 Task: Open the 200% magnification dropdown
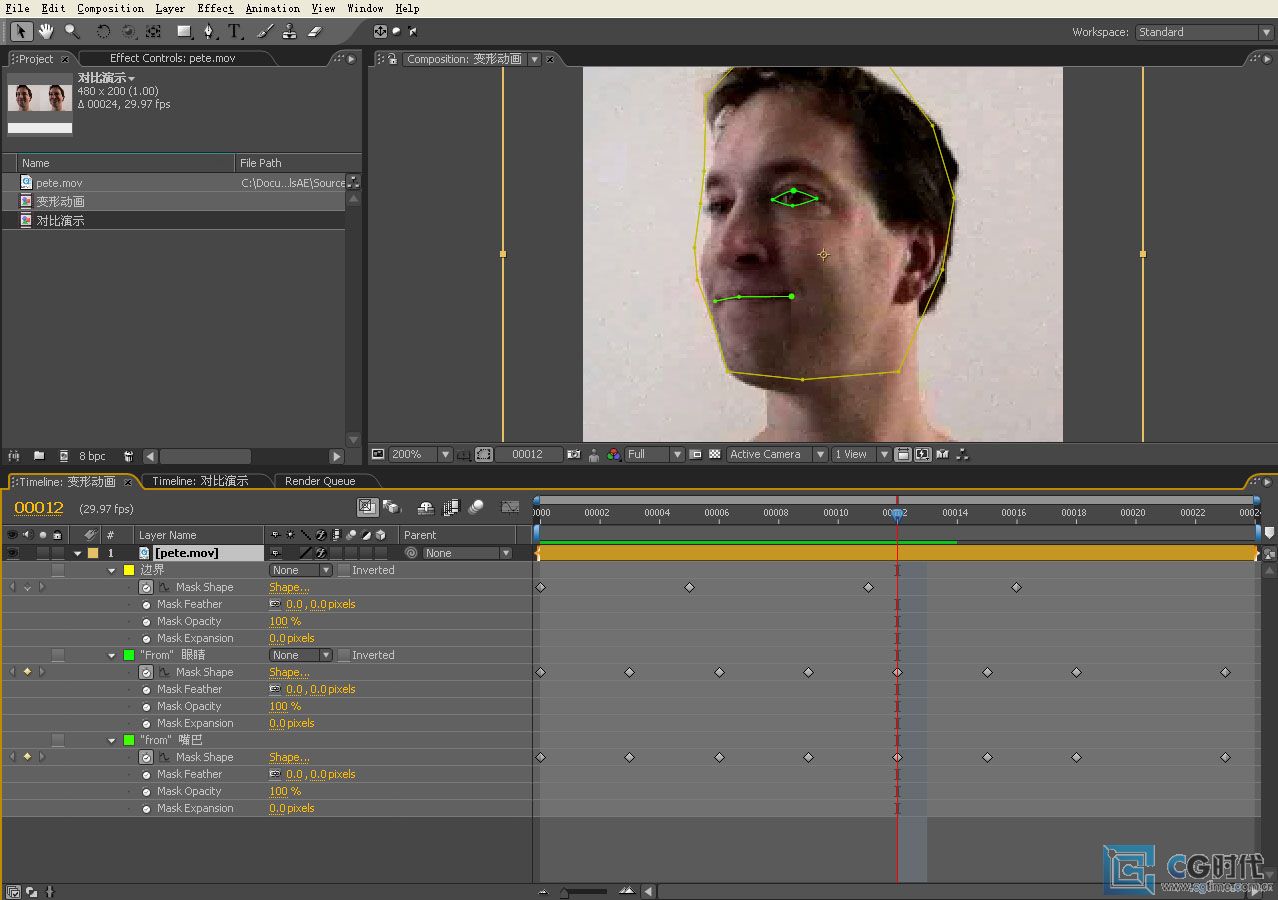point(420,454)
